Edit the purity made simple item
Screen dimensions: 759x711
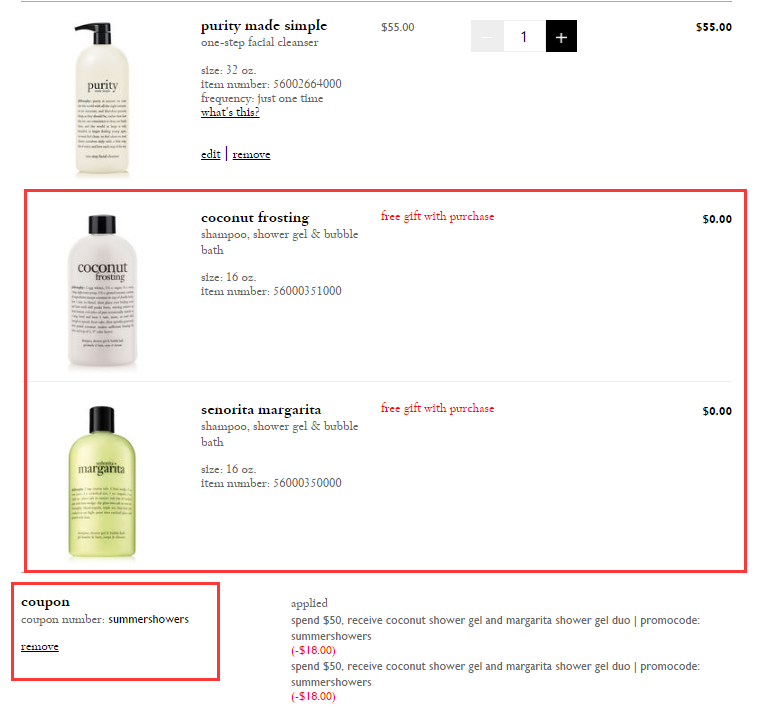click(x=211, y=154)
